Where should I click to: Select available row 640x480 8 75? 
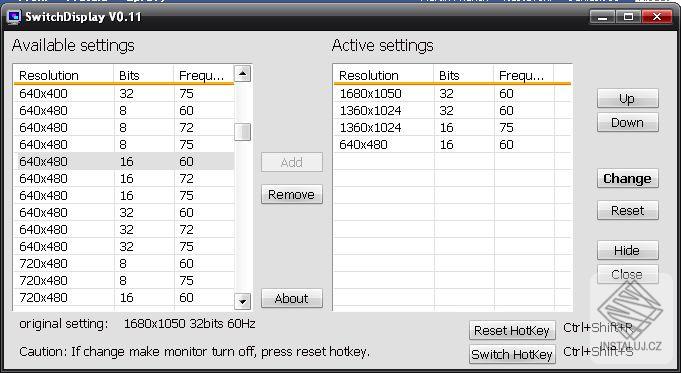[124, 144]
